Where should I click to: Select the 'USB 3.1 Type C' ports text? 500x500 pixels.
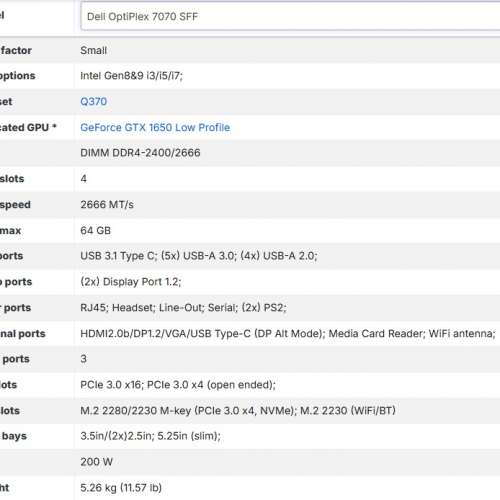pos(117,256)
